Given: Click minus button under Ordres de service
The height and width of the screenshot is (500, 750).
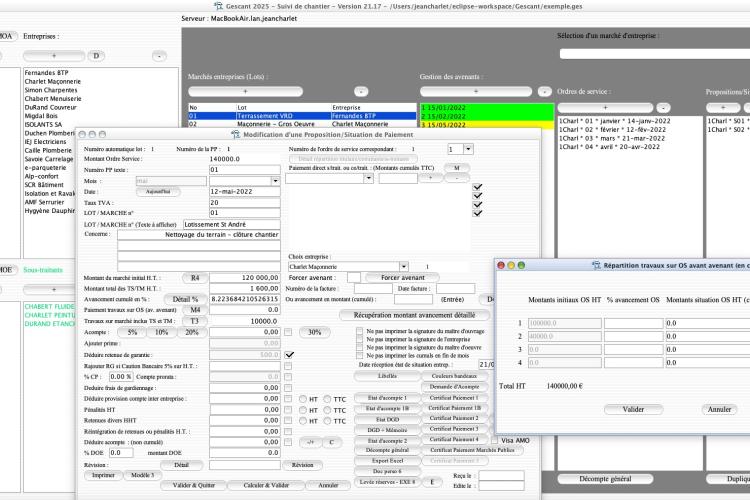Looking at the screenshot, I should (x=663, y=108).
